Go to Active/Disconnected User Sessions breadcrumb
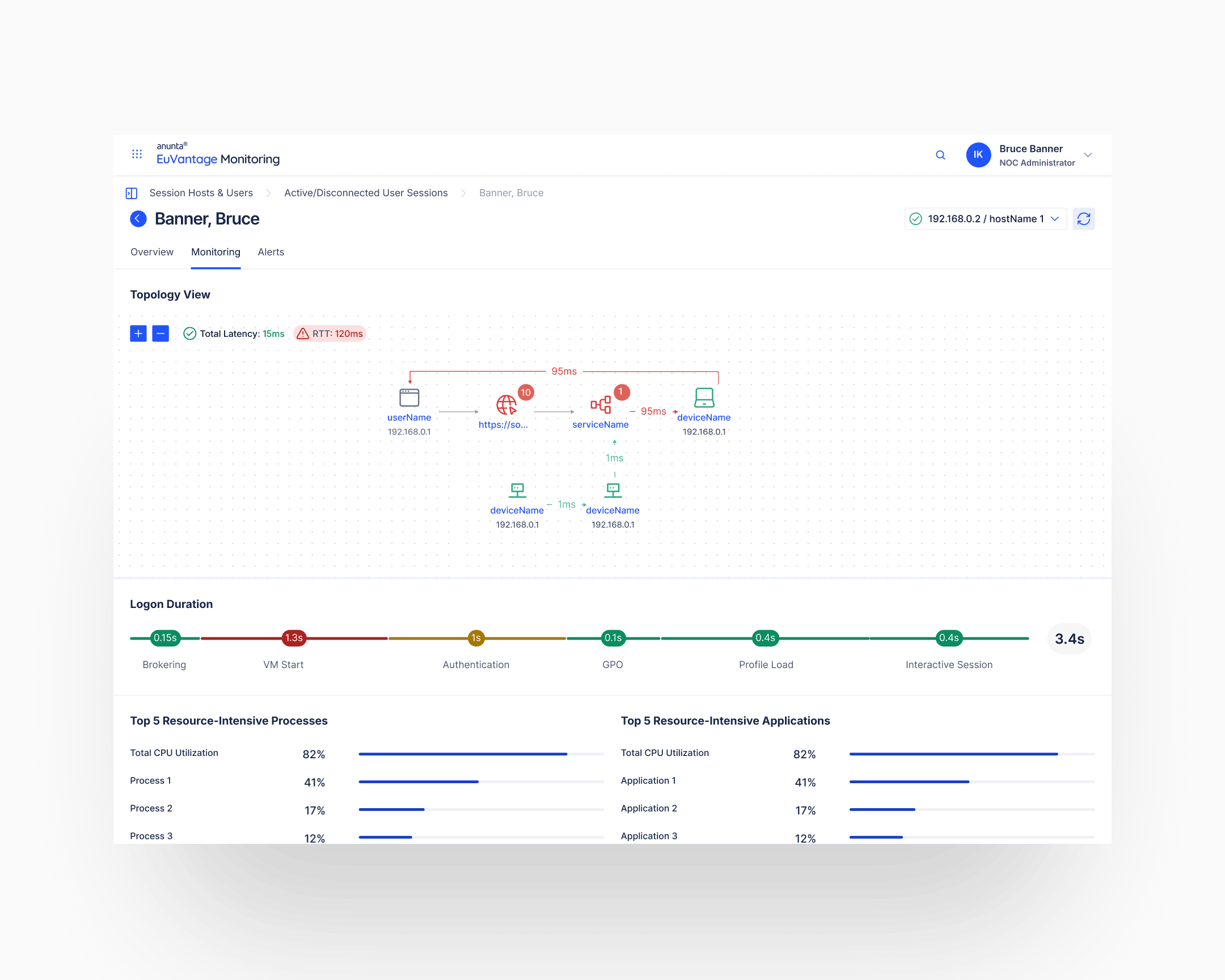Image resolution: width=1225 pixels, height=980 pixels. click(x=366, y=193)
